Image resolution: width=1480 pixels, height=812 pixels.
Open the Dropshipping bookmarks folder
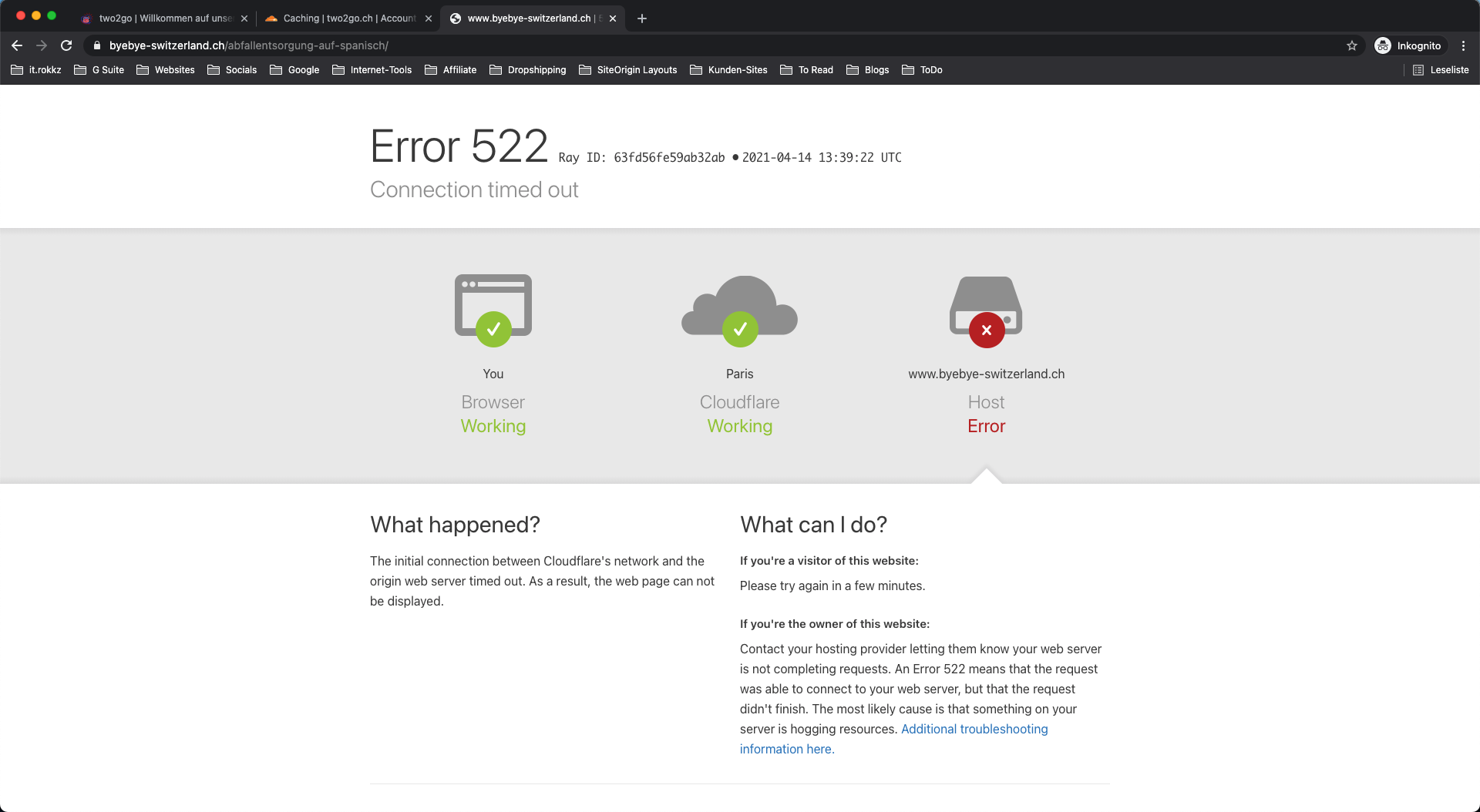coord(528,70)
